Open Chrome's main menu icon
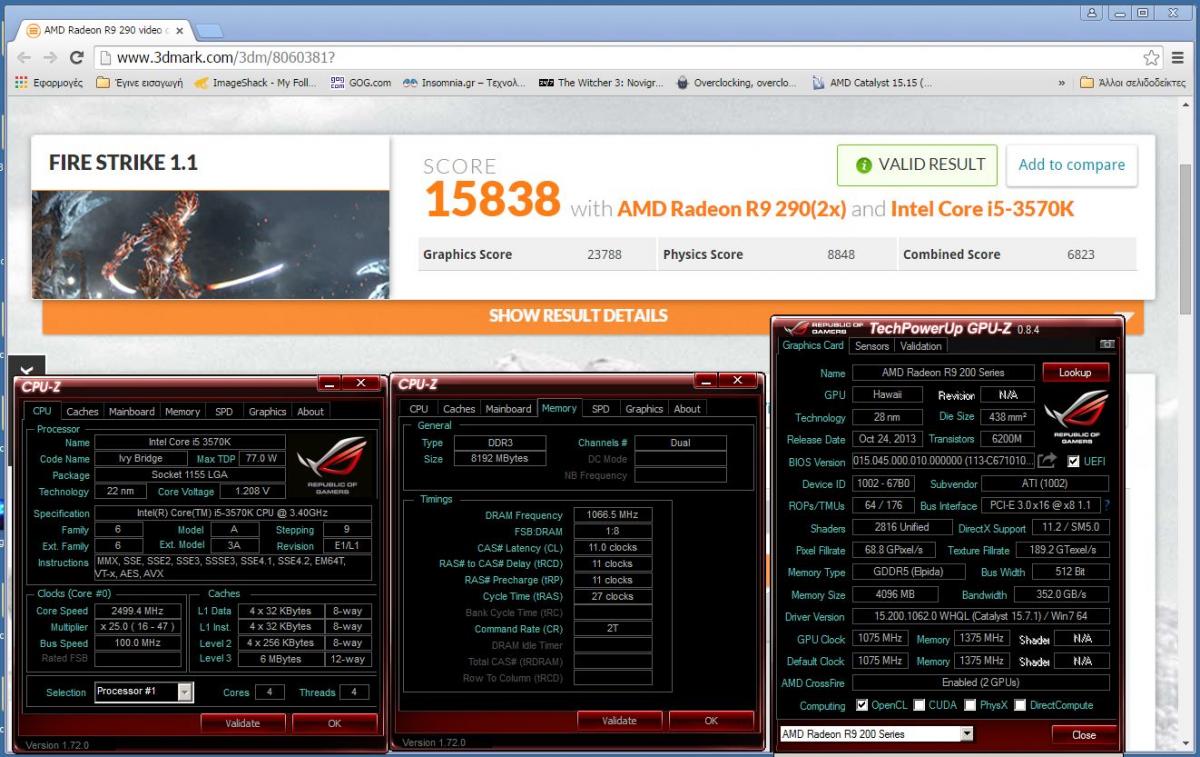 [1178, 58]
